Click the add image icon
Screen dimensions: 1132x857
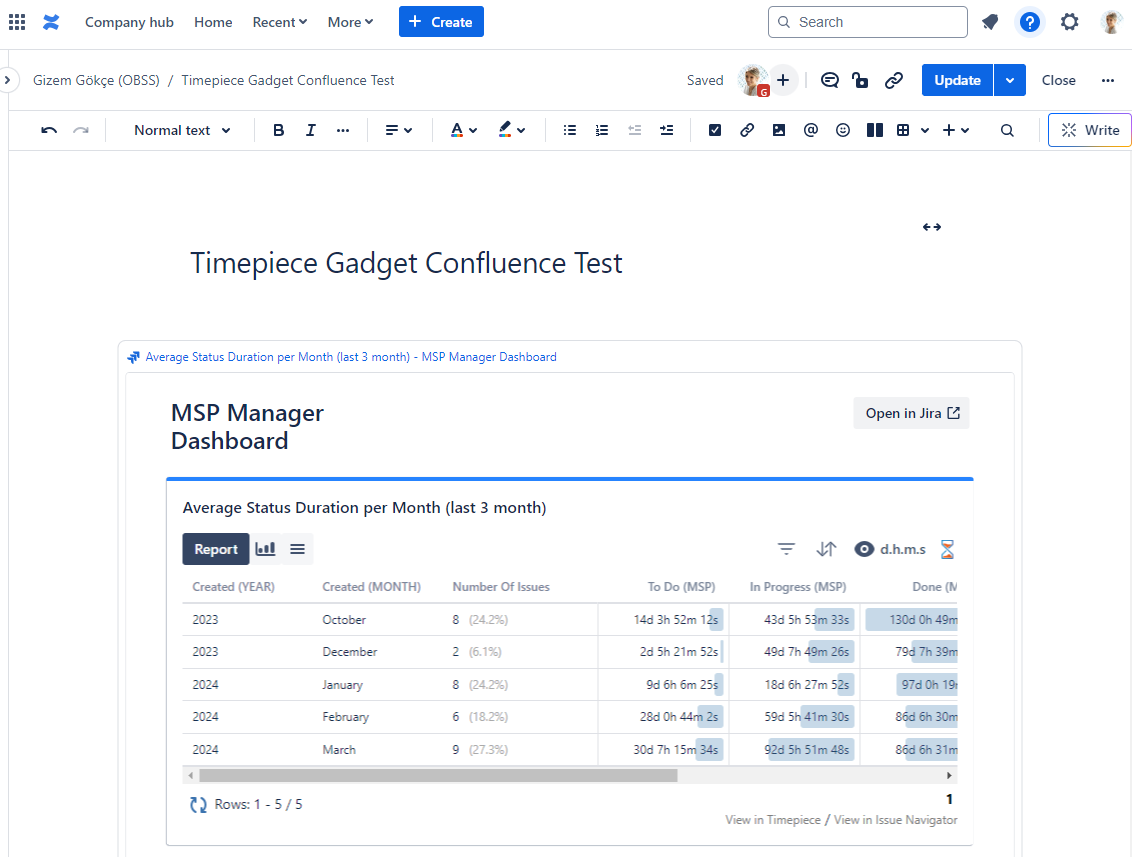pos(779,130)
